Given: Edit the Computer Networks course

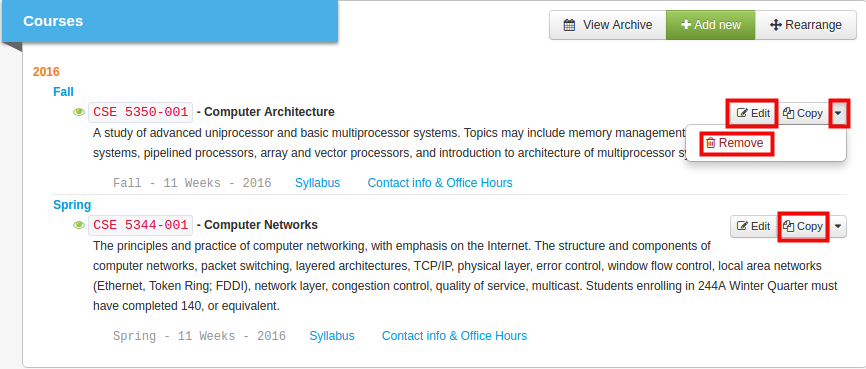Looking at the screenshot, I should [753, 226].
